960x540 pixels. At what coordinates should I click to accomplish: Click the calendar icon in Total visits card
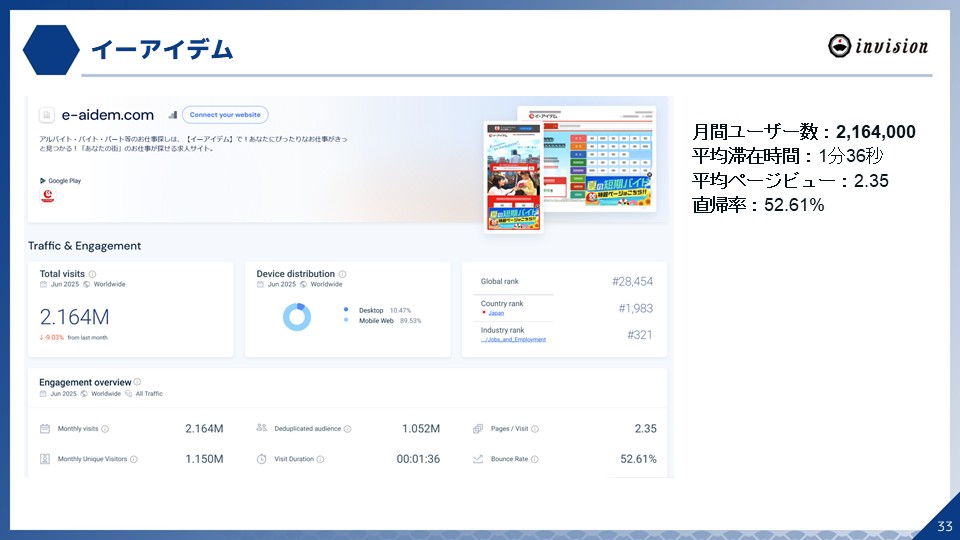pos(43,285)
